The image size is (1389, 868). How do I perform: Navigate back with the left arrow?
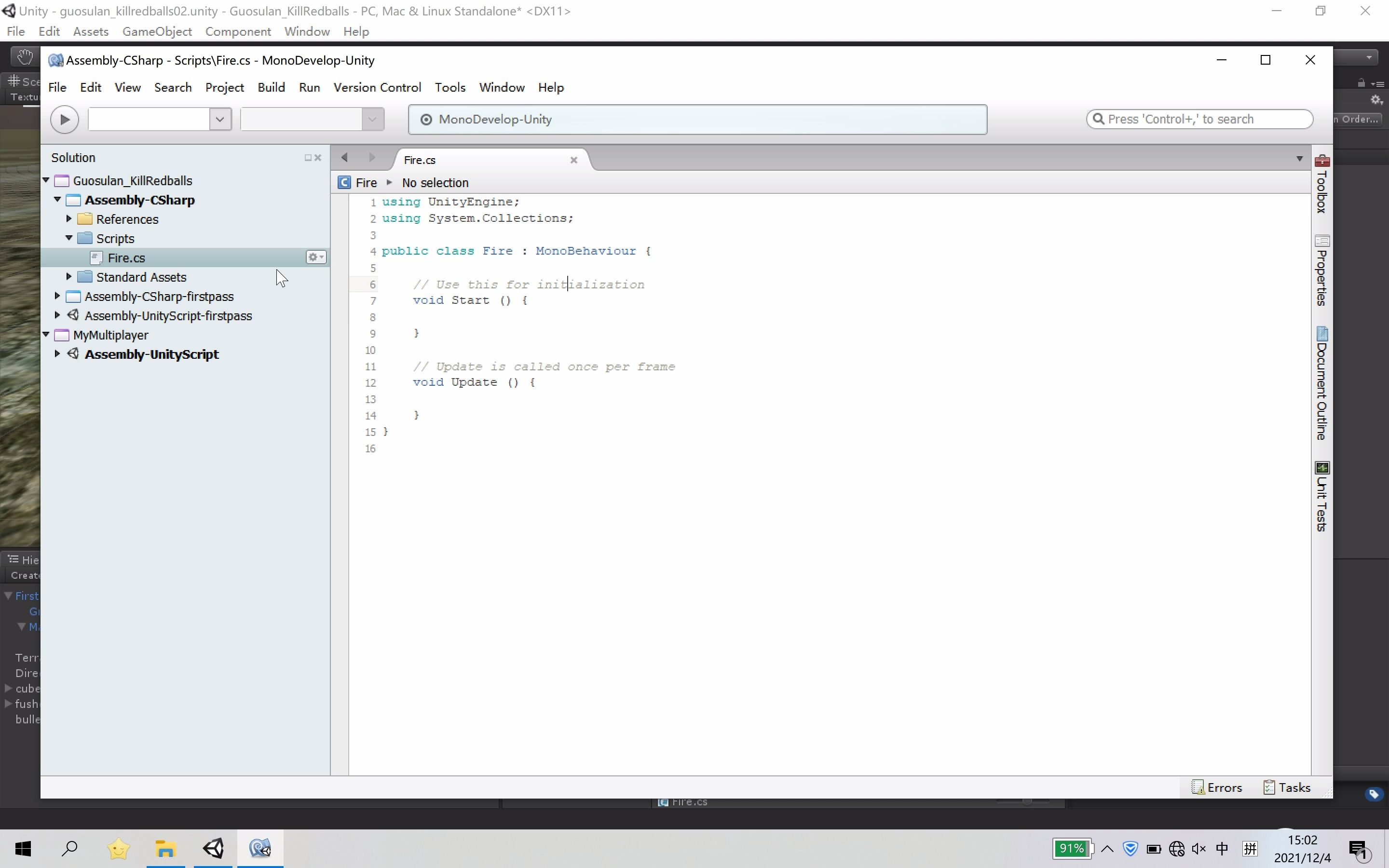(344, 158)
